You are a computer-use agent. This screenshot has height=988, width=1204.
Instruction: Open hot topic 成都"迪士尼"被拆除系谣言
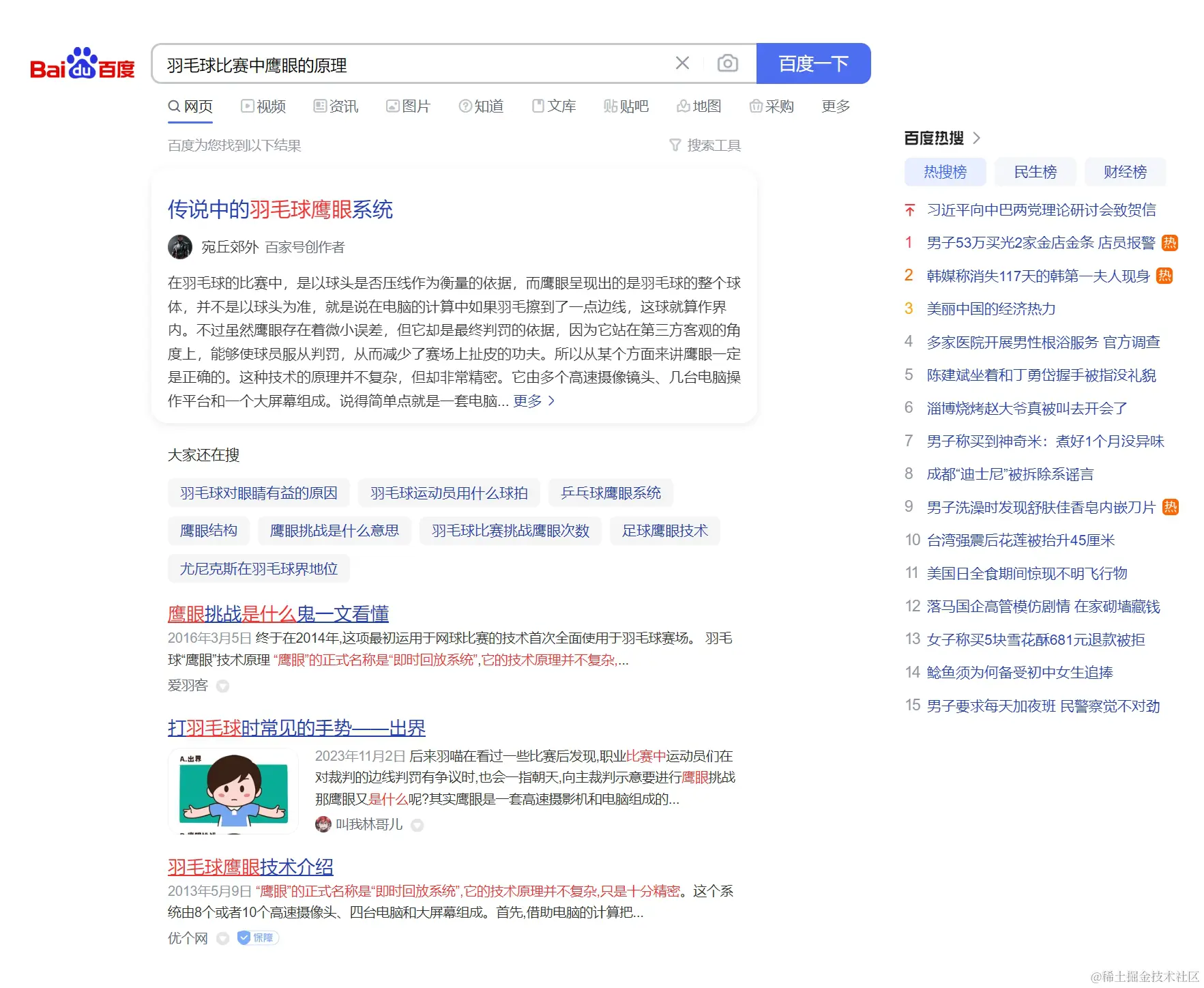[x=1010, y=474]
